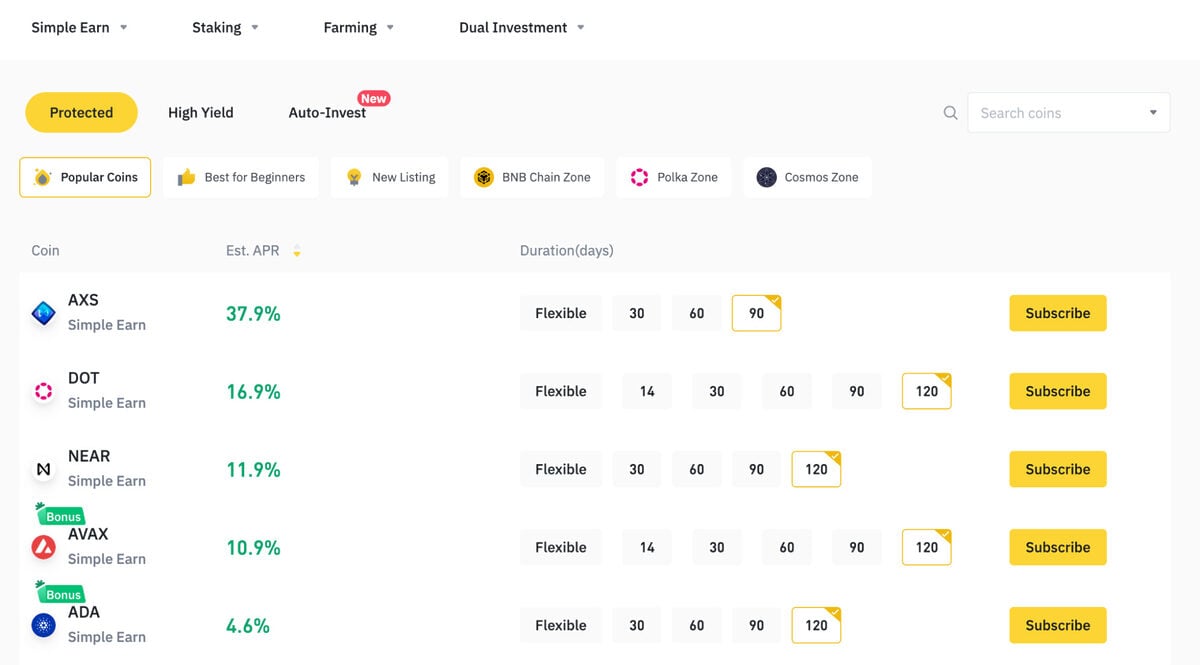Click the AVAX 10.9% APR value

click(253, 548)
